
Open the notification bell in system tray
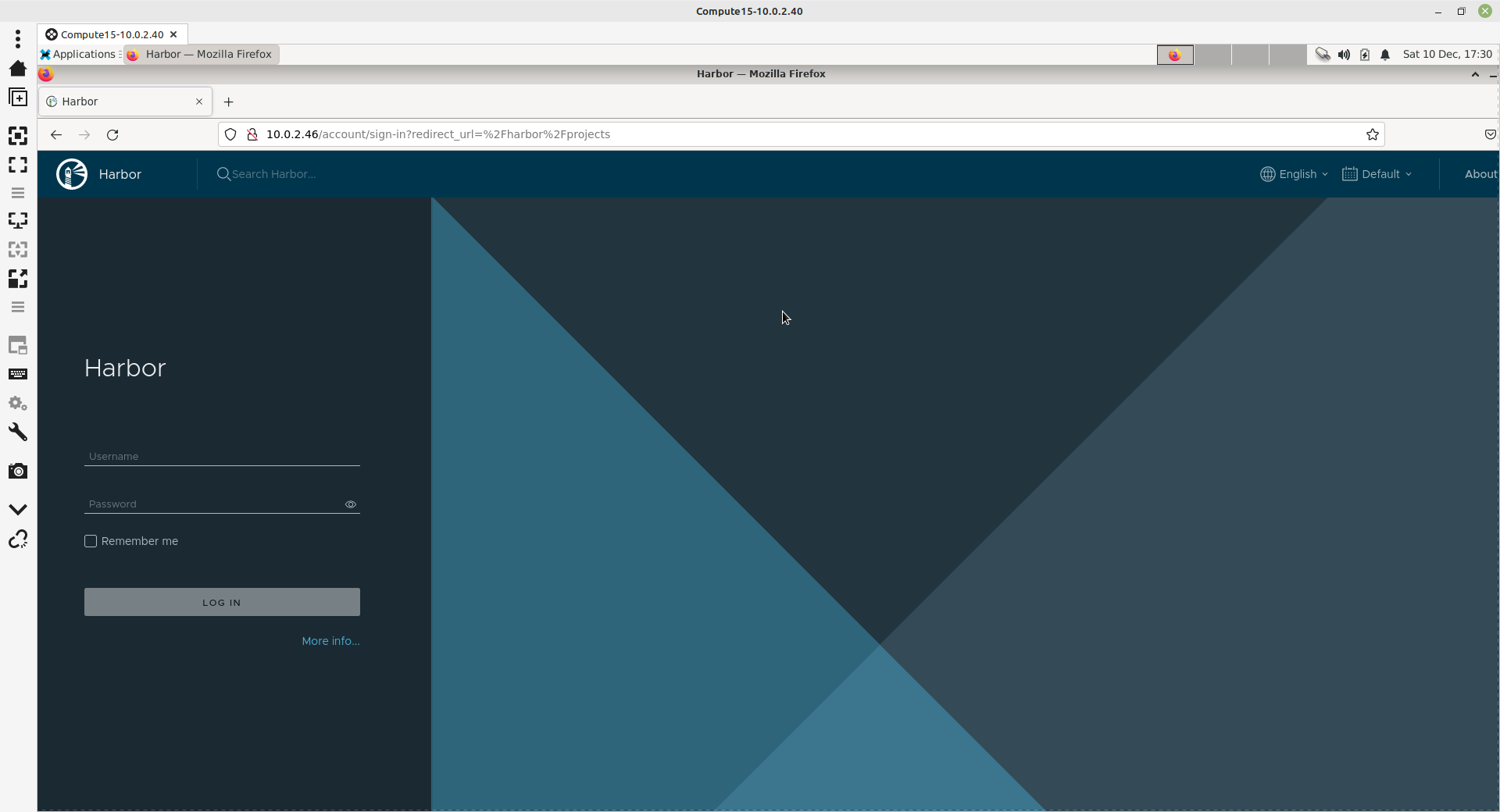pos(1384,55)
